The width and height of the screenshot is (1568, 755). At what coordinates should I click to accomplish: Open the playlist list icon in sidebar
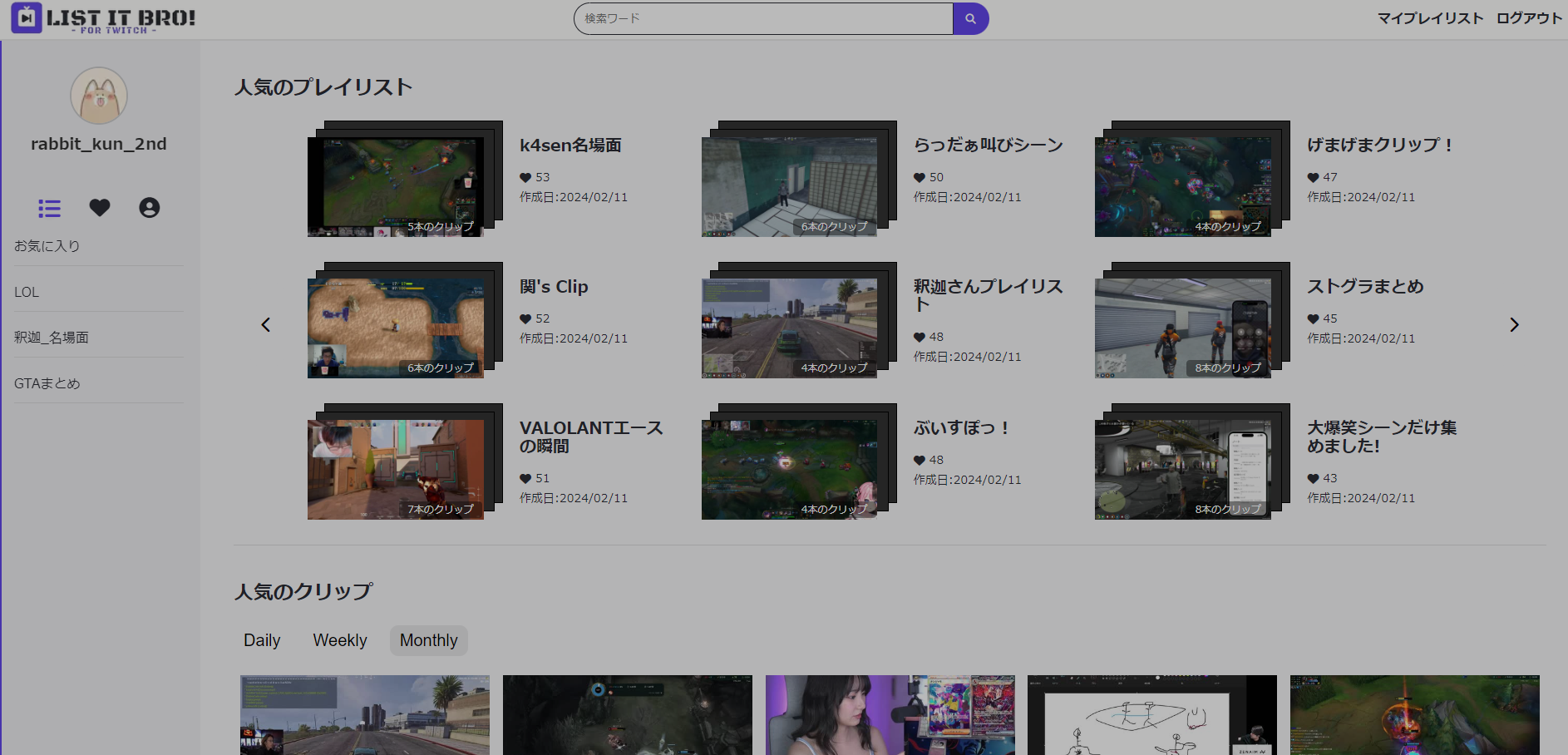(x=50, y=208)
